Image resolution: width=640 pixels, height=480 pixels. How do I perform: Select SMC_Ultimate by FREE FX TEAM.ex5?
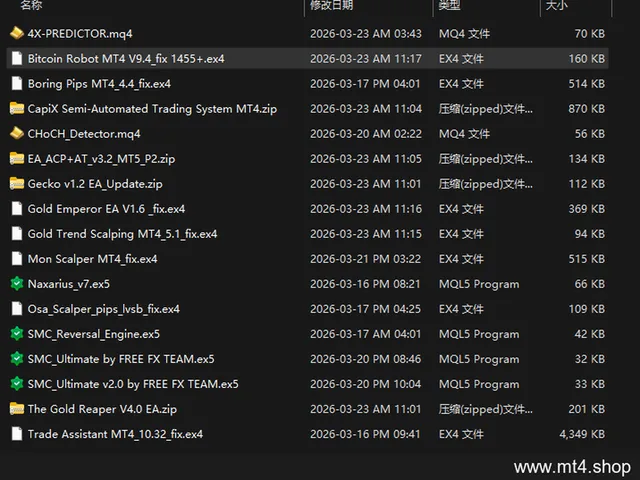(x=121, y=359)
